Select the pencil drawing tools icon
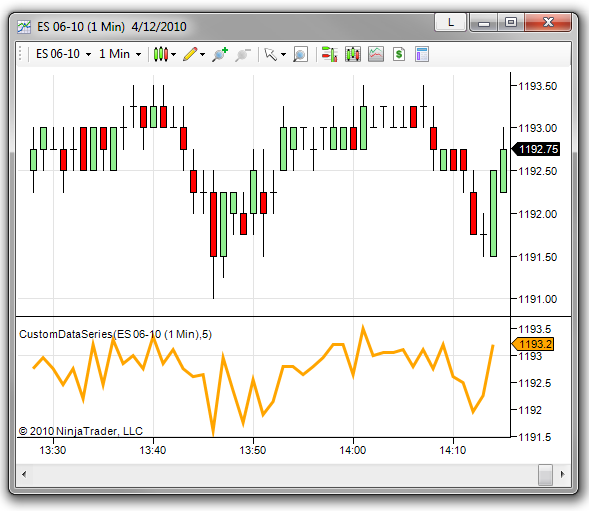 [190, 54]
